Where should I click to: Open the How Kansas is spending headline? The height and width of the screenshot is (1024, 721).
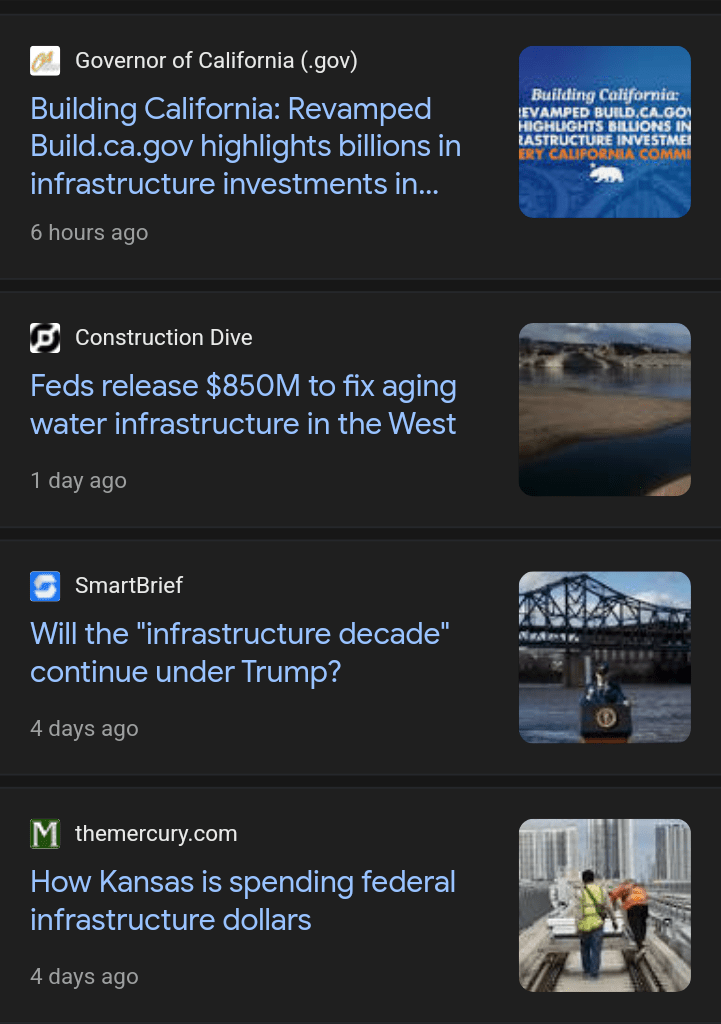[243, 900]
